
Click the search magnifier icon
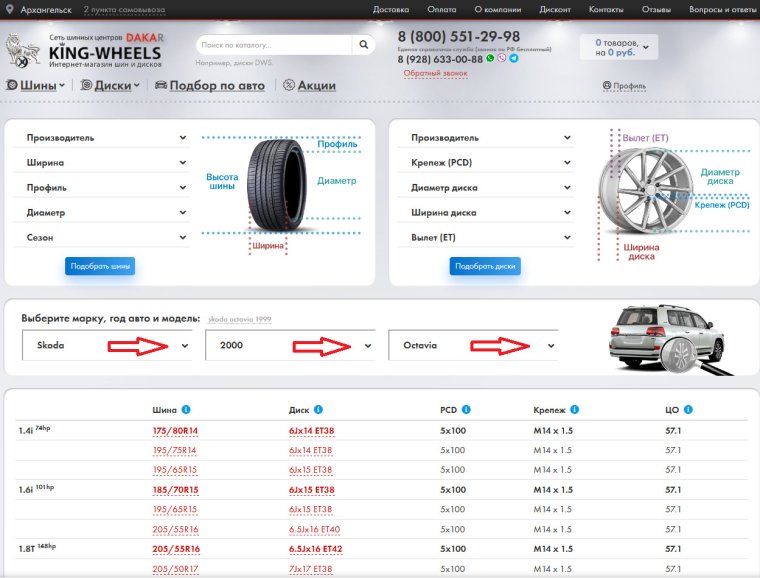click(364, 46)
